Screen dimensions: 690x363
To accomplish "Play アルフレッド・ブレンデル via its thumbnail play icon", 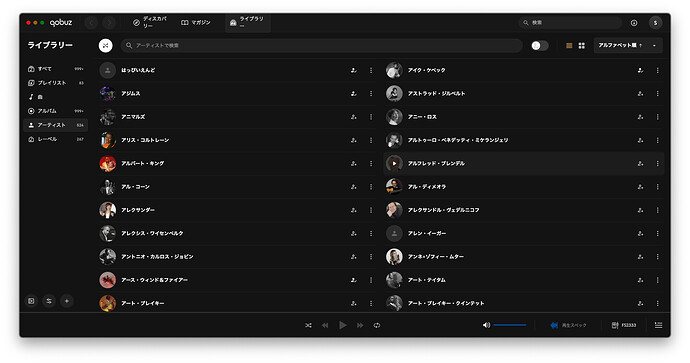I will coord(394,163).
